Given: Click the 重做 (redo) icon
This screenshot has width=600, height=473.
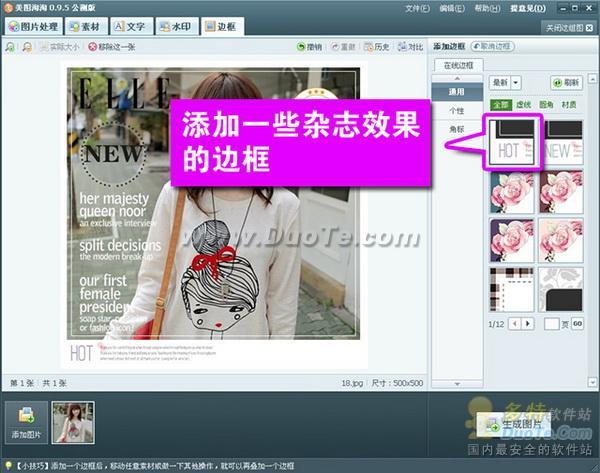Looking at the screenshot, I should (342, 47).
